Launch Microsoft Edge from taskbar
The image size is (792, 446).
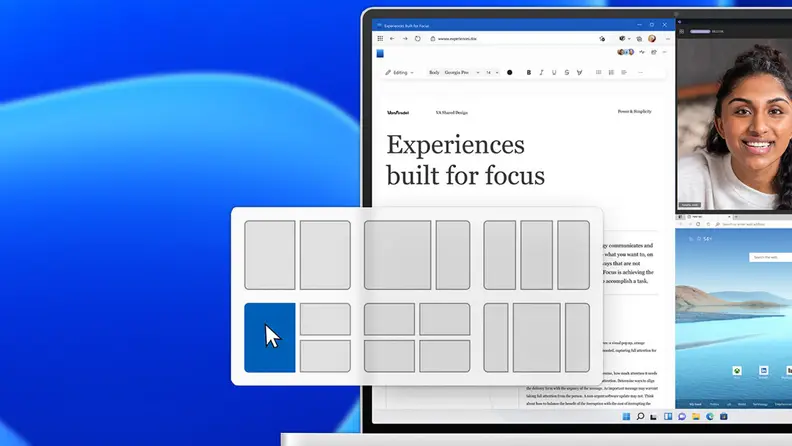click(x=710, y=417)
